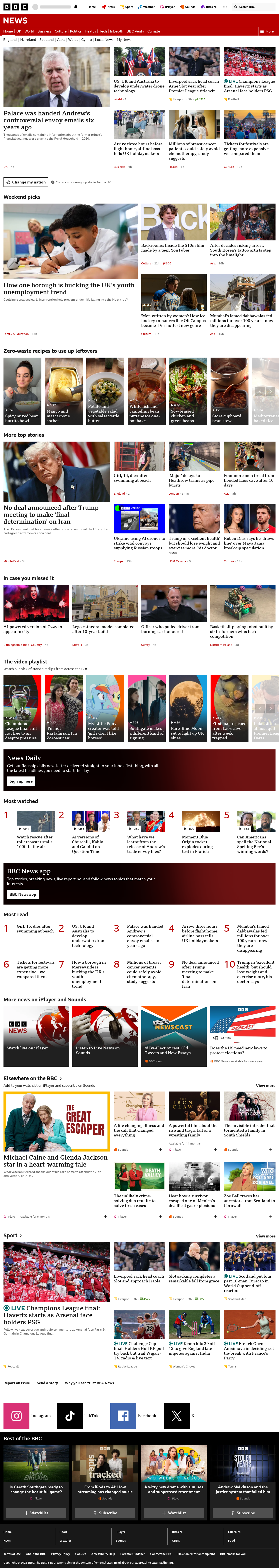Select the BBC Verify tab
This screenshot has height=1568, width=279.
(135, 31)
